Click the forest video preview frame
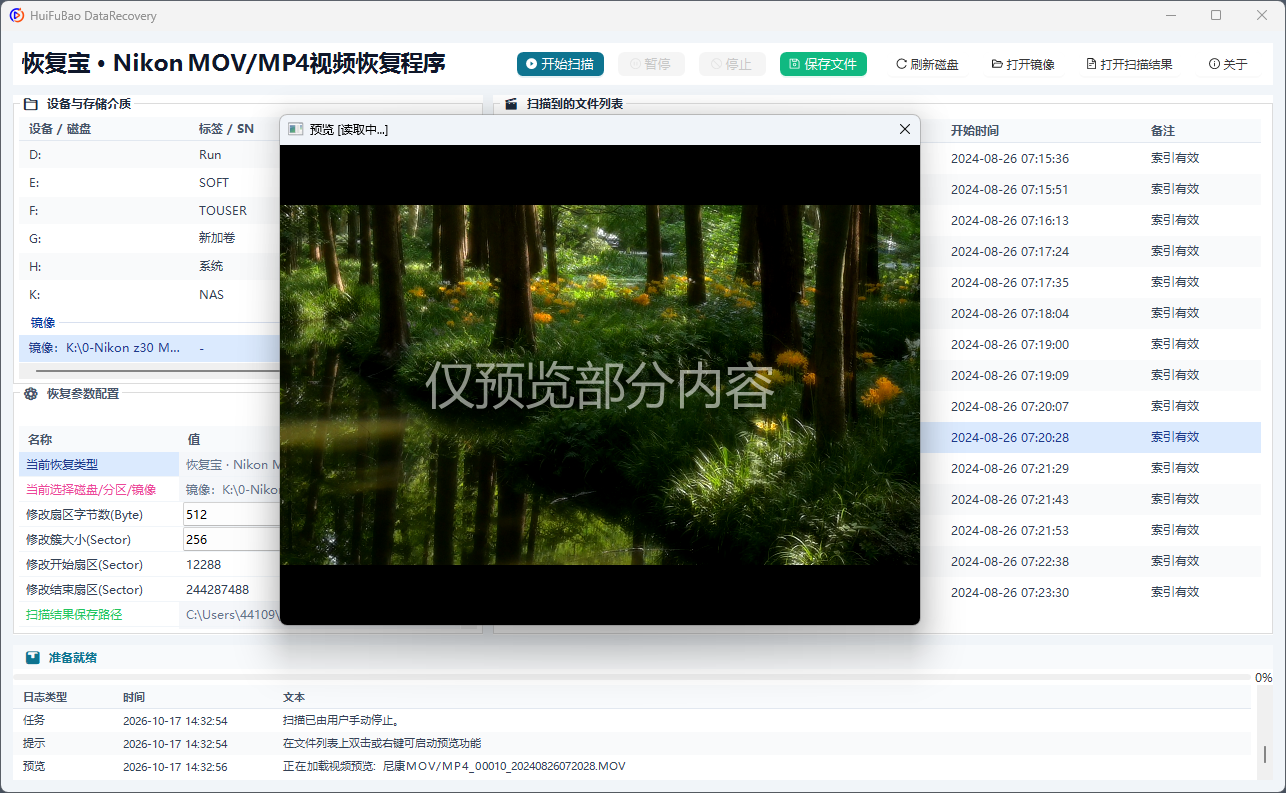The width and height of the screenshot is (1286, 793). [600, 385]
